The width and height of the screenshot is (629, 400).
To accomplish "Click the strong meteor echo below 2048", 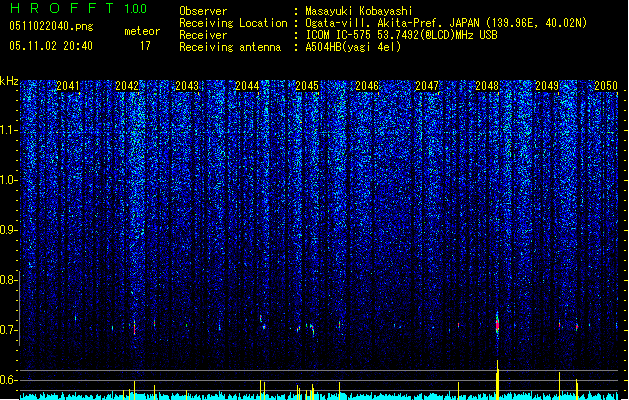I will pyautogui.click(x=497, y=324).
